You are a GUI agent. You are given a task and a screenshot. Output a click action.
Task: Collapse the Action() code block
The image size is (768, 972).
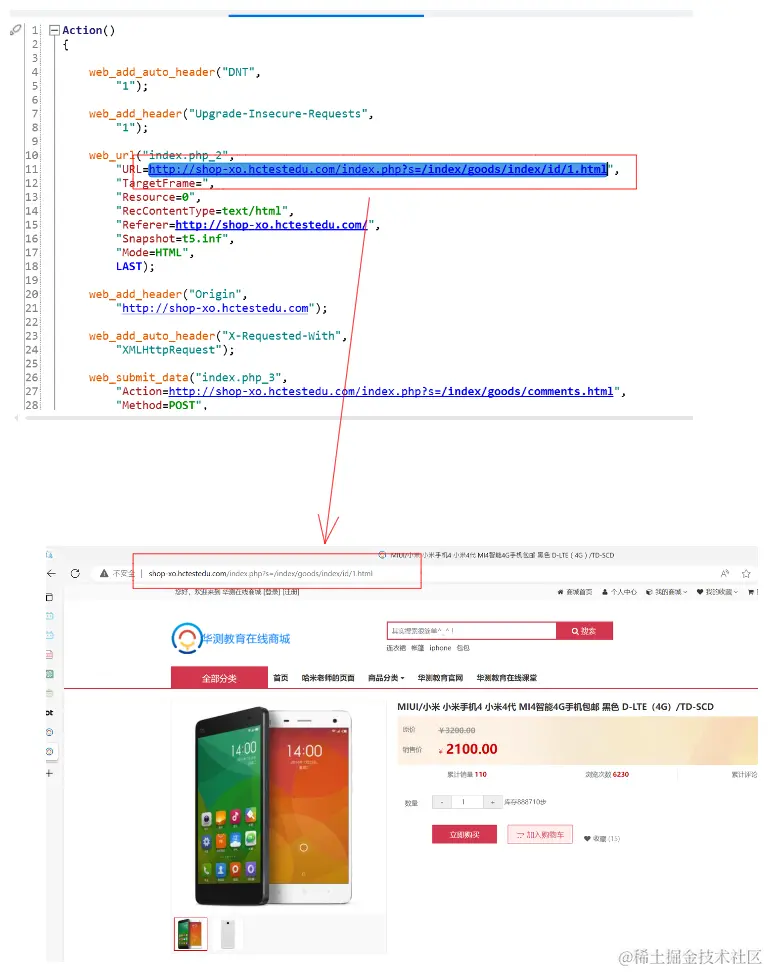coord(55,30)
